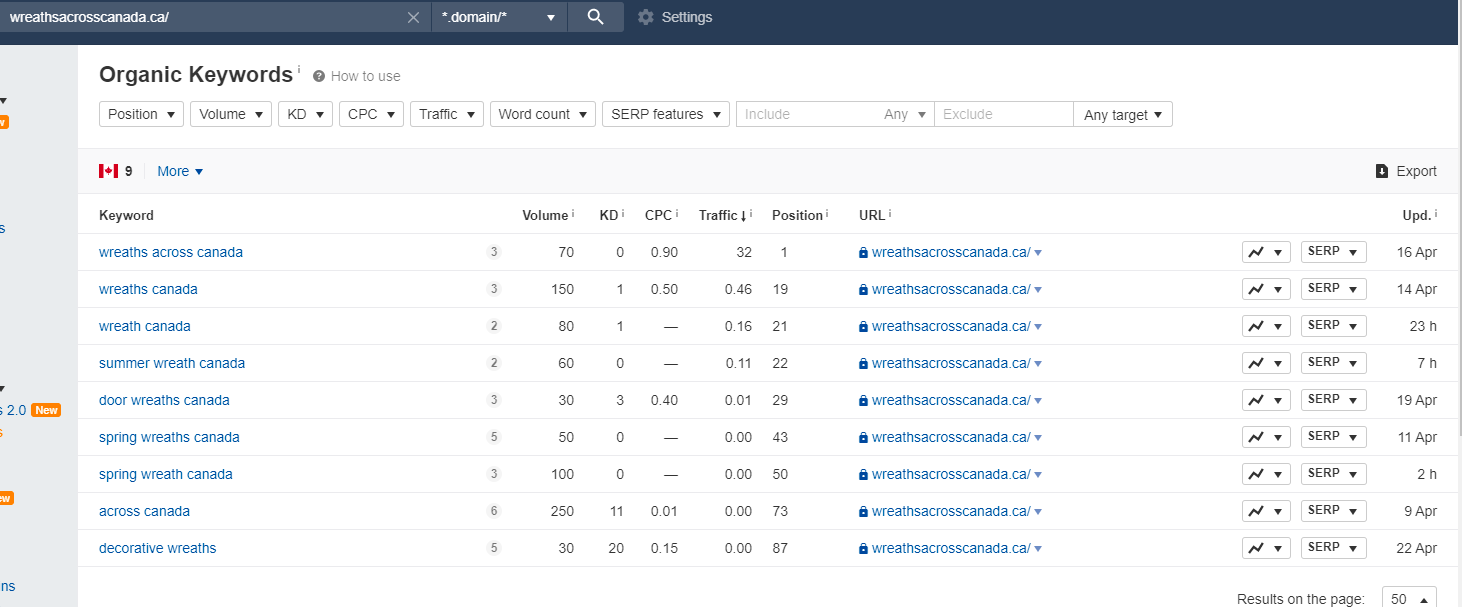Open the Volume filter dropdown
Viewport: 1462px width, 607px height.
click(x=231, y=114)
